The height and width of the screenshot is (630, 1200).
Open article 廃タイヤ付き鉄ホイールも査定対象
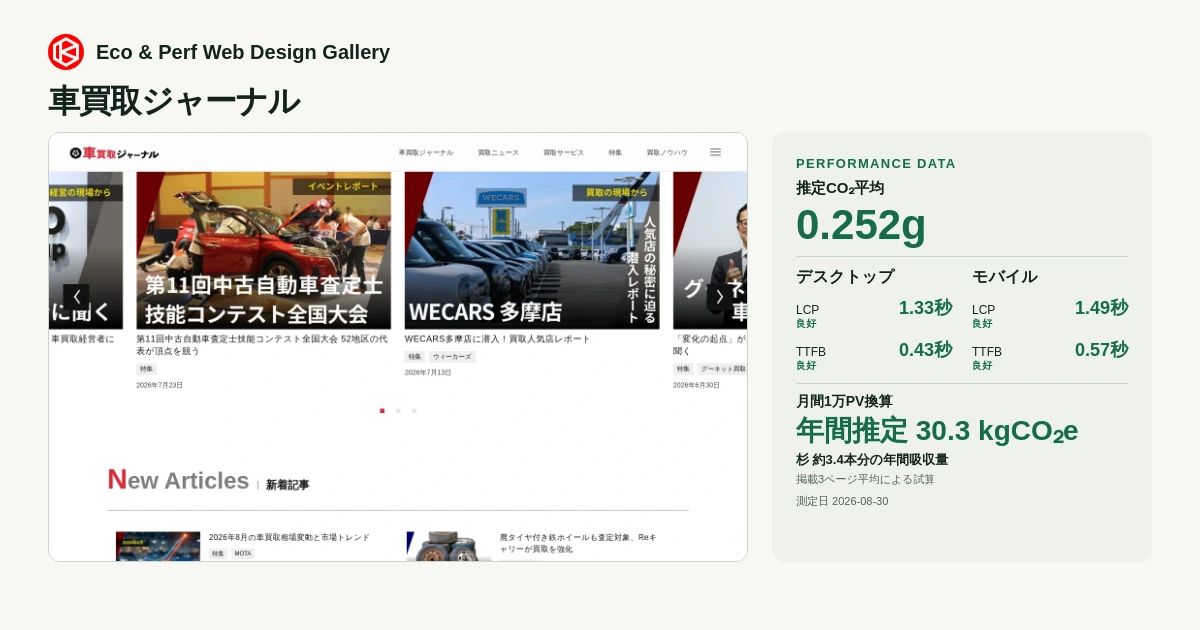click(x=578, y=543)
